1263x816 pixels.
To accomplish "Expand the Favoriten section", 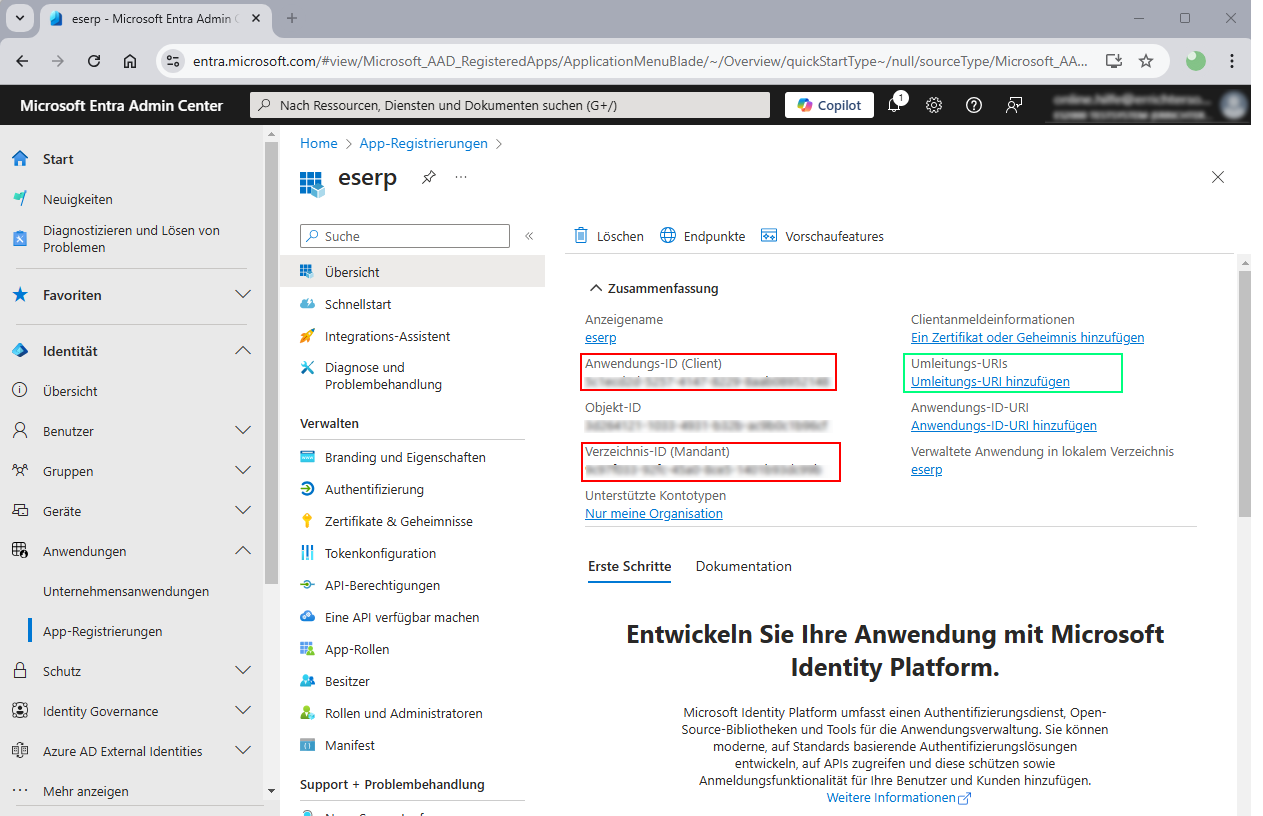I will pos(243,295).
